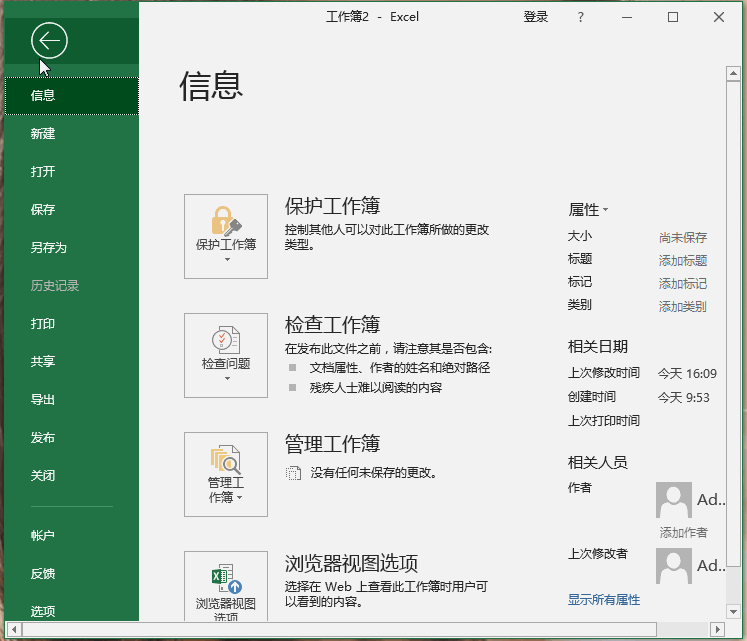Open the 保护工作簿 lock icon button
Image resolution: width=747 pixels, height=641 pixels.
pyautogui.click(x=226, y=236)
